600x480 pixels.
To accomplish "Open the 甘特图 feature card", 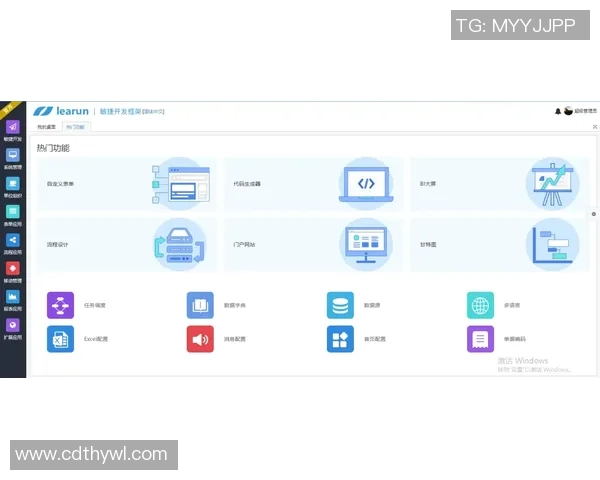I will (x=499, y=245).
